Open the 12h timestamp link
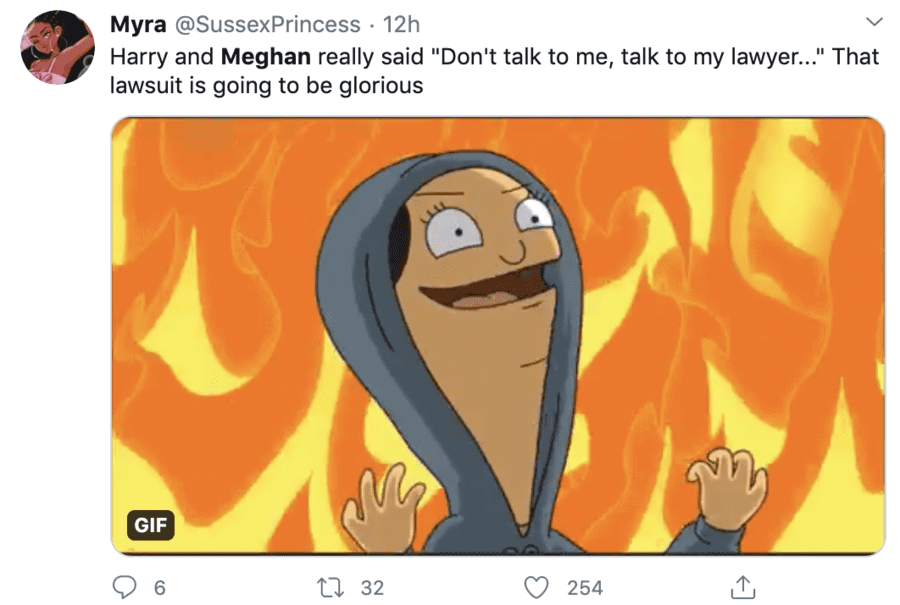This screenshot has width=900, height=605. (x=401, y=23)
